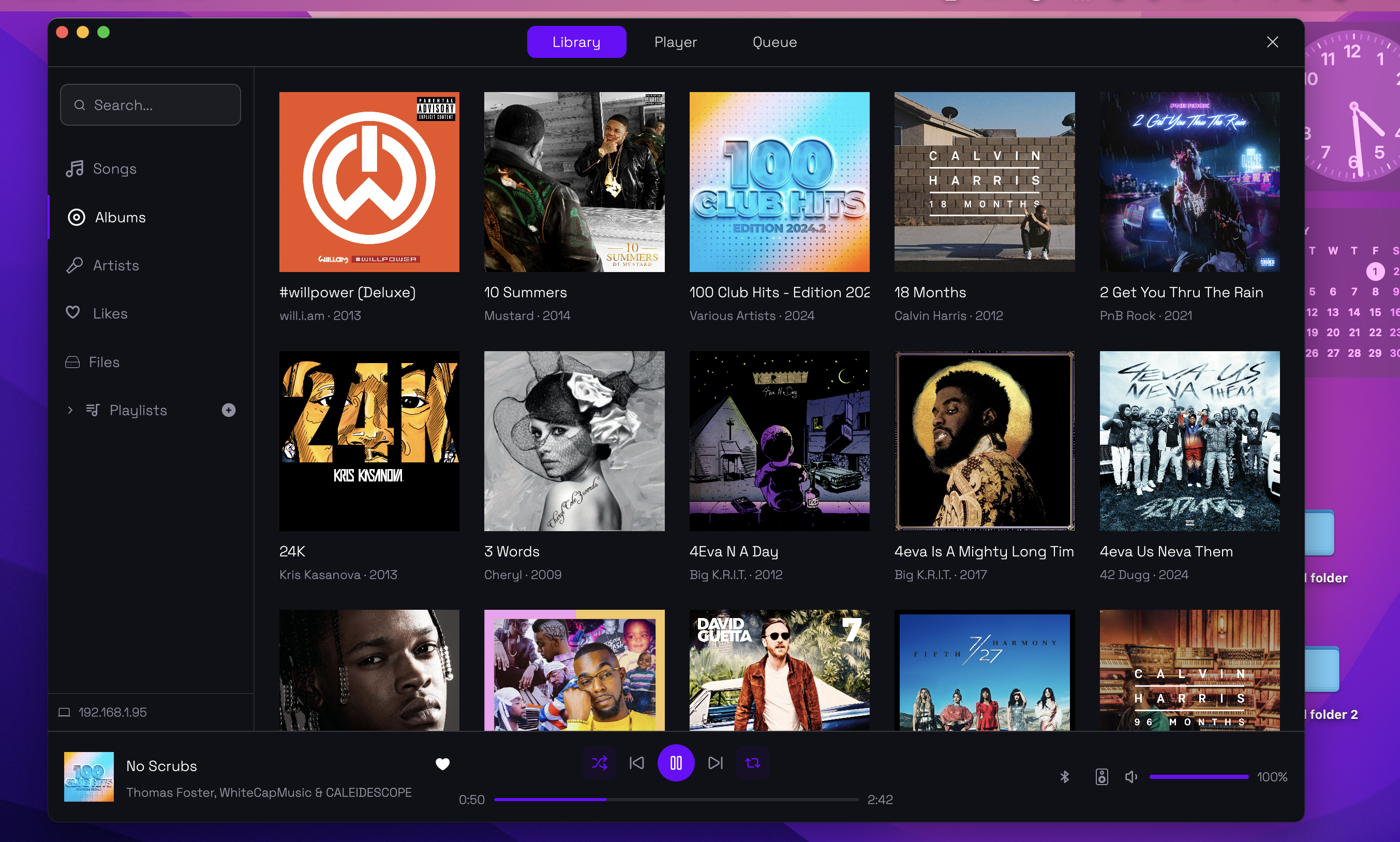Click '42 Dugg · 2024' subtitle
Viewport: 1400px width, 842px height.
pyautogui.click(x=1144, y=575)
